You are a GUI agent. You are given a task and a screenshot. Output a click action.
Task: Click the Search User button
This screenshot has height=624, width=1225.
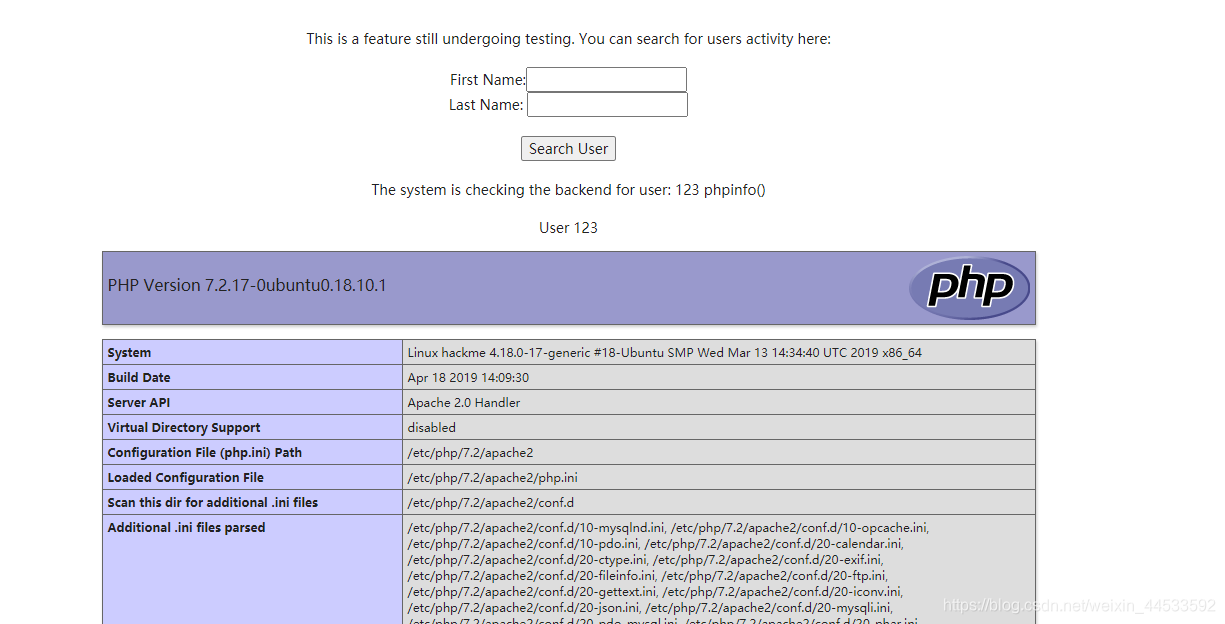click(x=568, y=149)
